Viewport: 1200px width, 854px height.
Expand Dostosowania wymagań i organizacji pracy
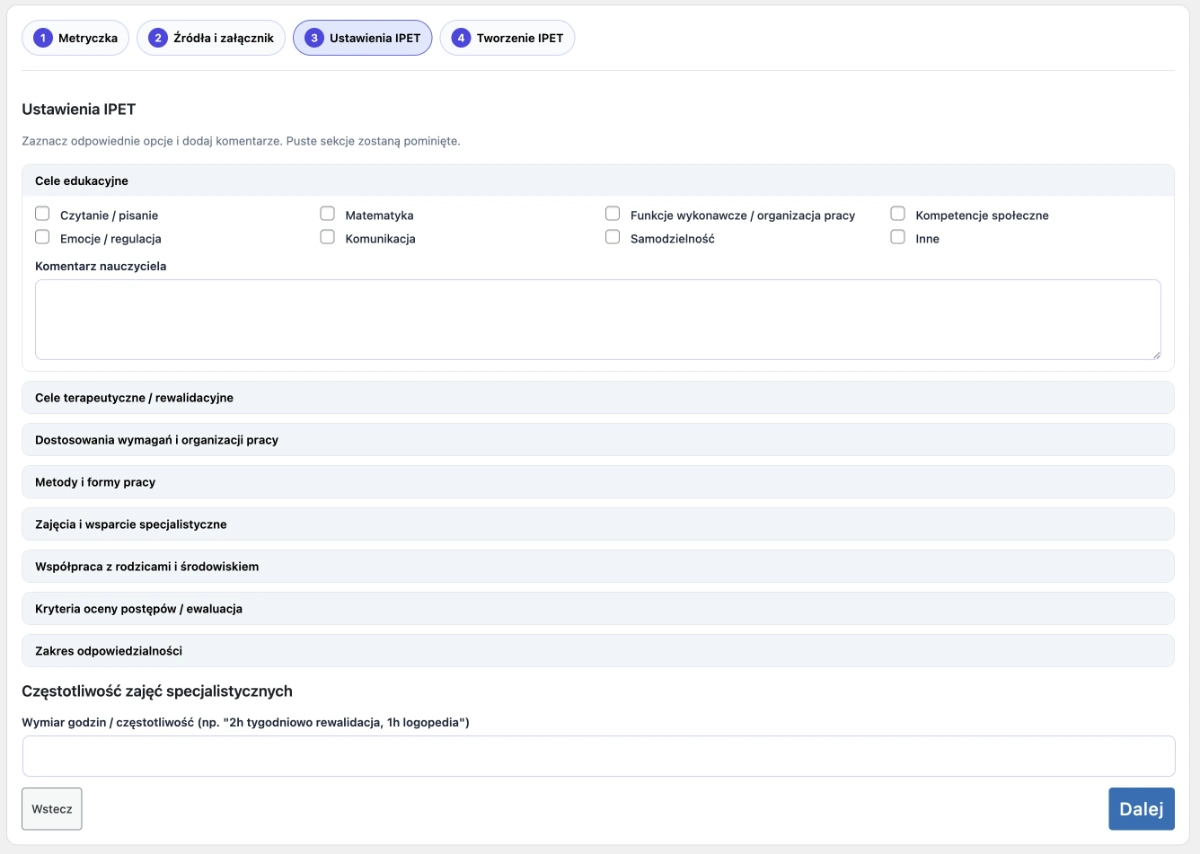click(597, 440)
